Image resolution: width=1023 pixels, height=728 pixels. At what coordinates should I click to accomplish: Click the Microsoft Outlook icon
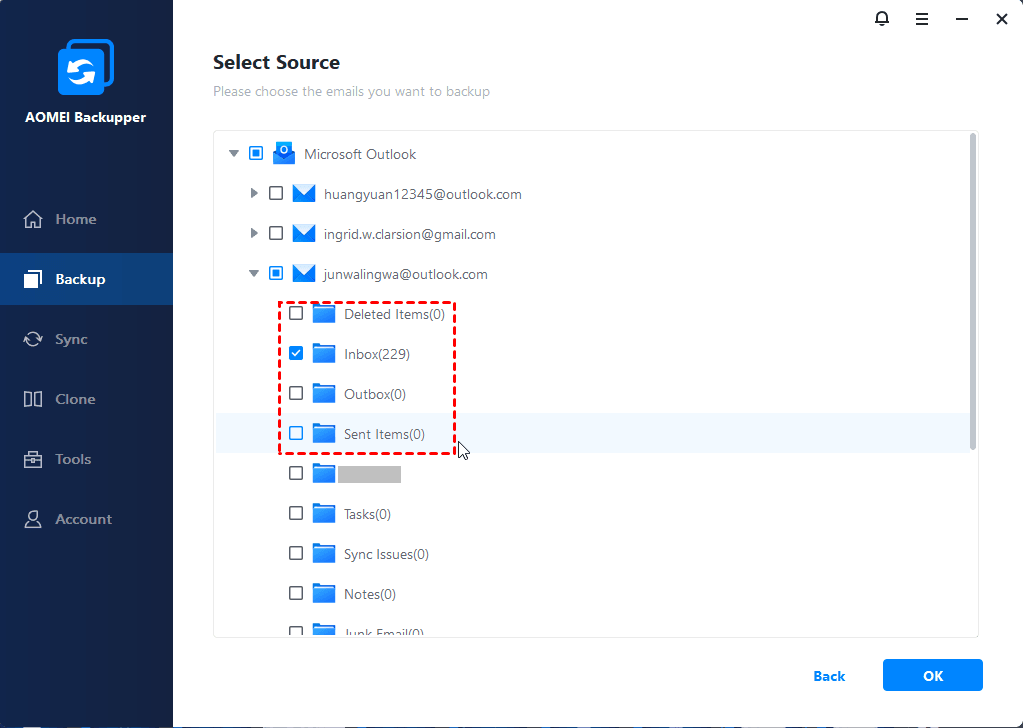[x=284, y=153]
